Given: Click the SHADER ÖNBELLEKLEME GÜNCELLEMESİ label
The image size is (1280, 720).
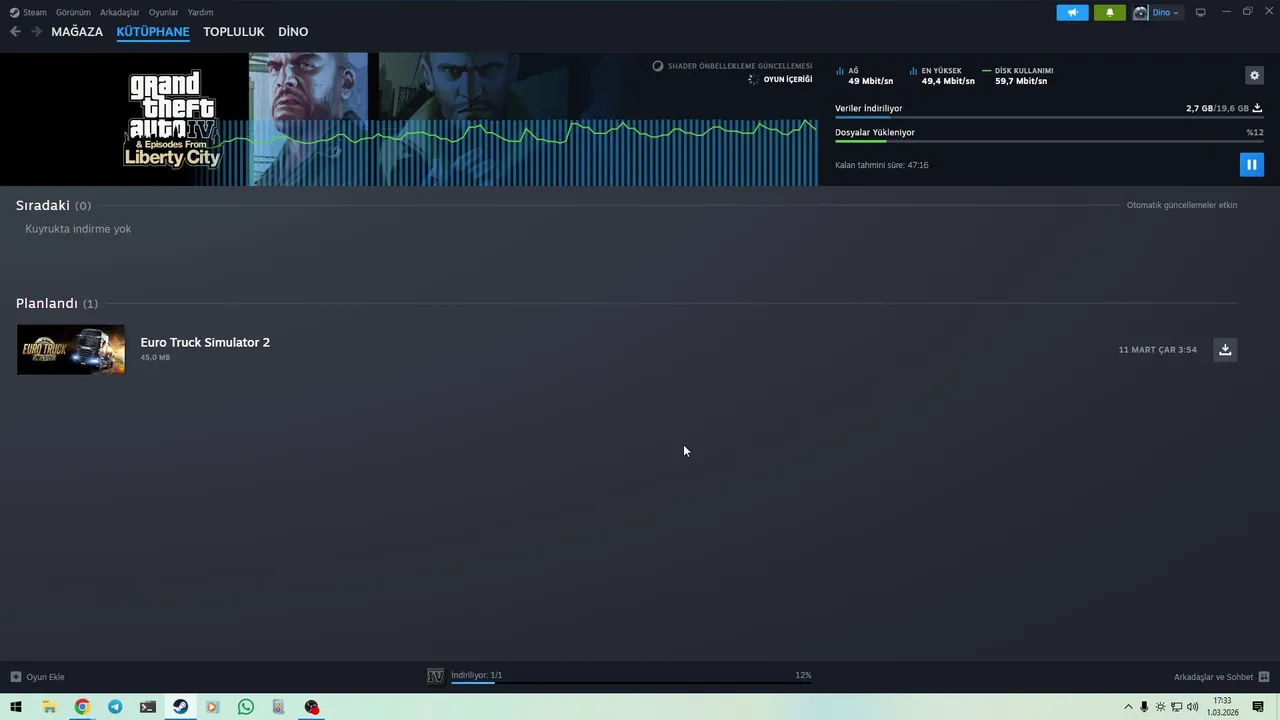Looking at the screenshot, I should (740, 66).
